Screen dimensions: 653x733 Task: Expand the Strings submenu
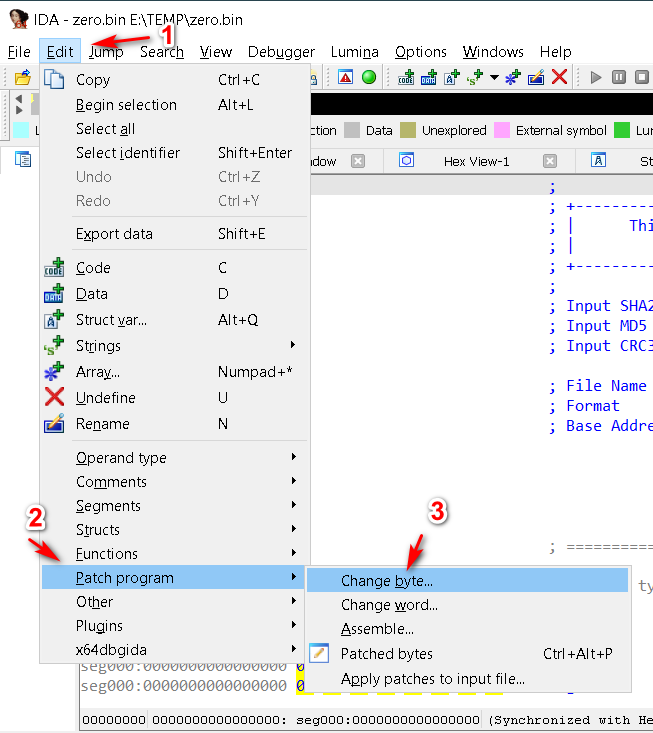[175, 346]
